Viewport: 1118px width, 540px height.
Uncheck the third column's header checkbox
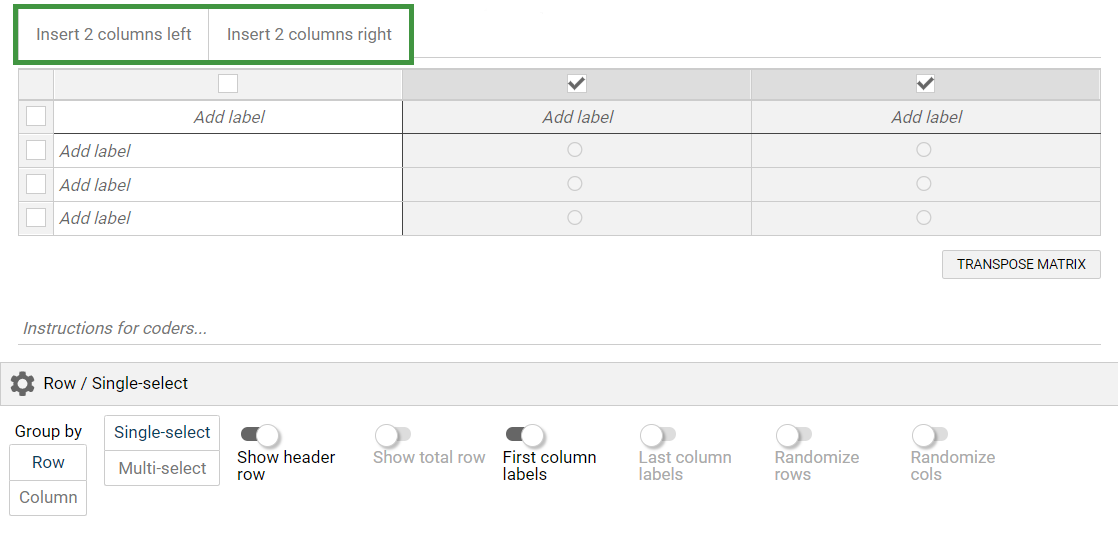tap(925, 84)
